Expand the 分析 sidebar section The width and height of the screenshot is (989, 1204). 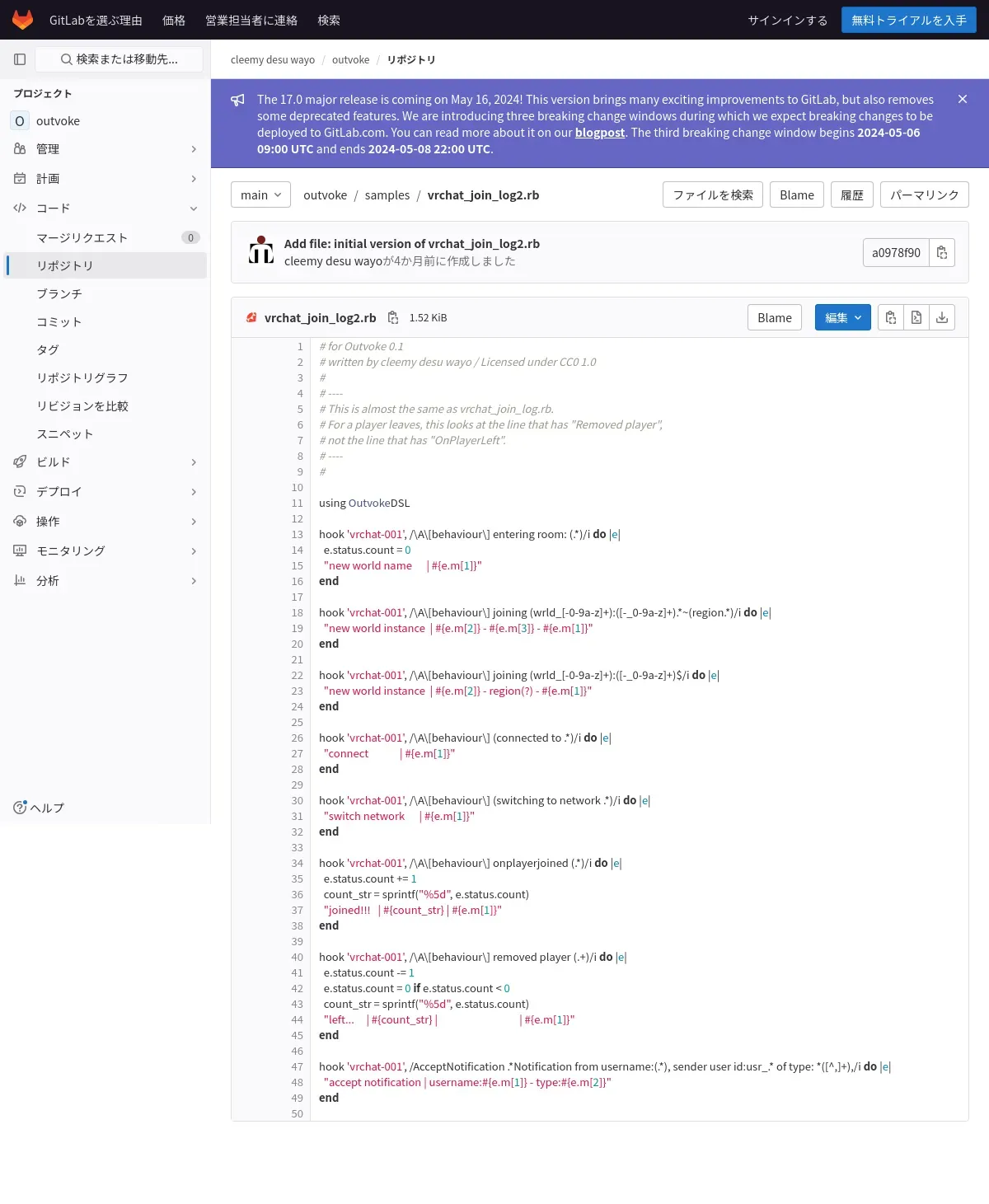(x=105, y=581)
